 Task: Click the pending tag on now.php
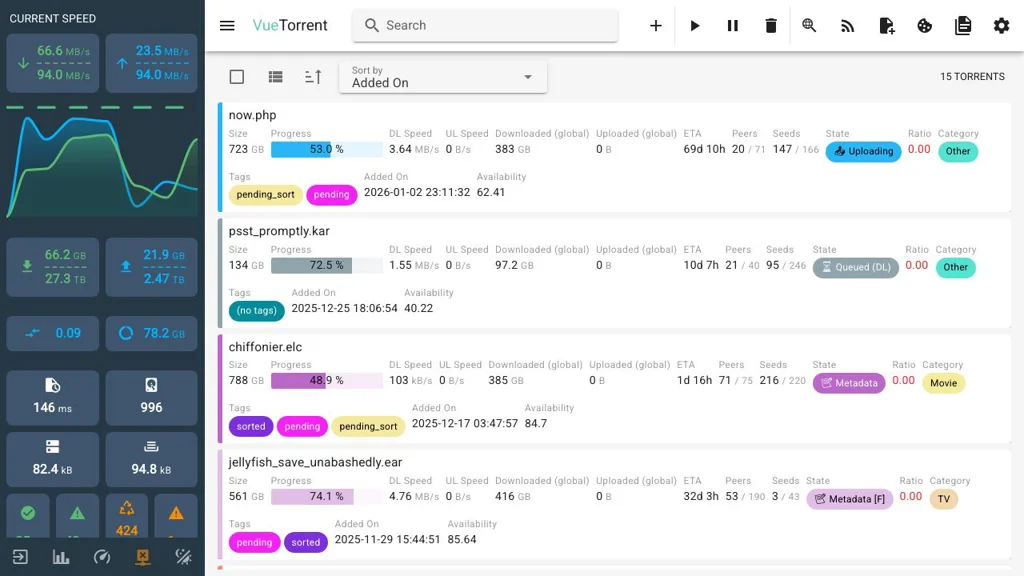click(x=331, y=195)
